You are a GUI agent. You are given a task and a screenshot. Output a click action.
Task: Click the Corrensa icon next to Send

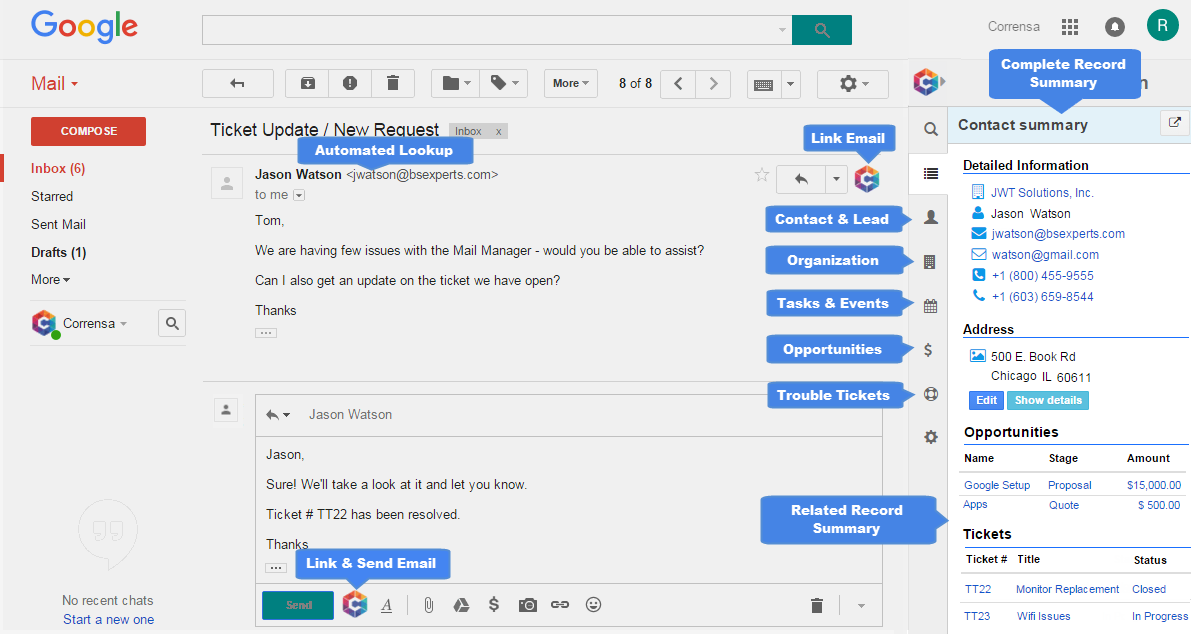coord(355,604)
